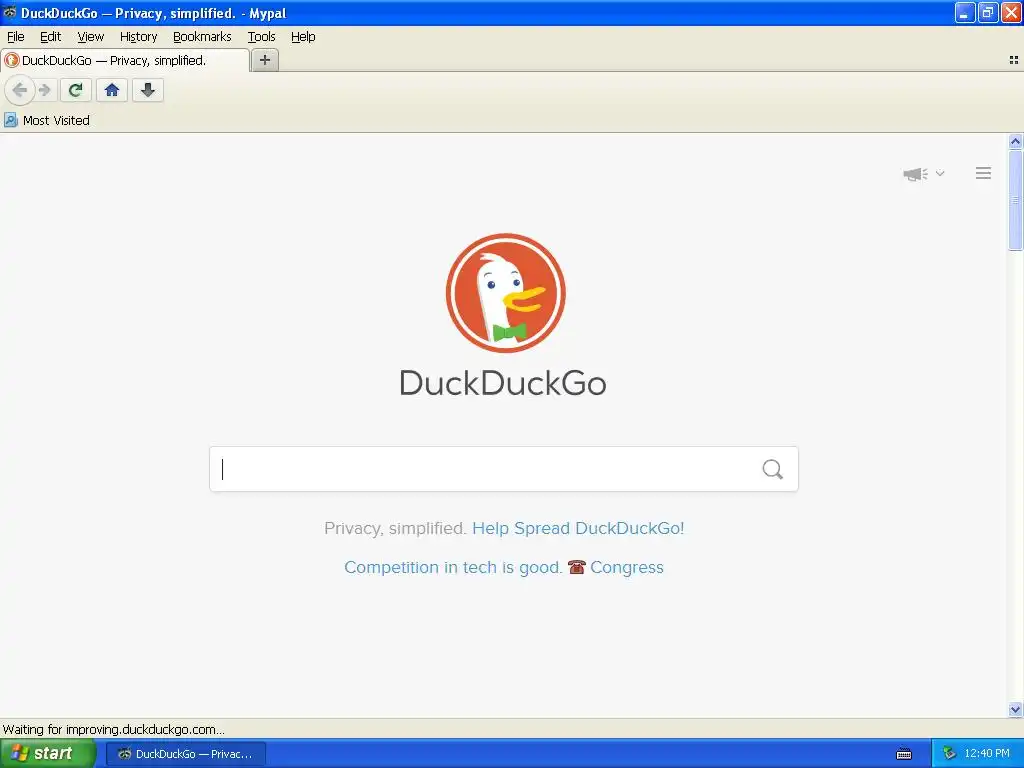The height and width of the screenshot is (768, 1024).
Task: Open the Bookmarks menu
Action: click(202, 37)
